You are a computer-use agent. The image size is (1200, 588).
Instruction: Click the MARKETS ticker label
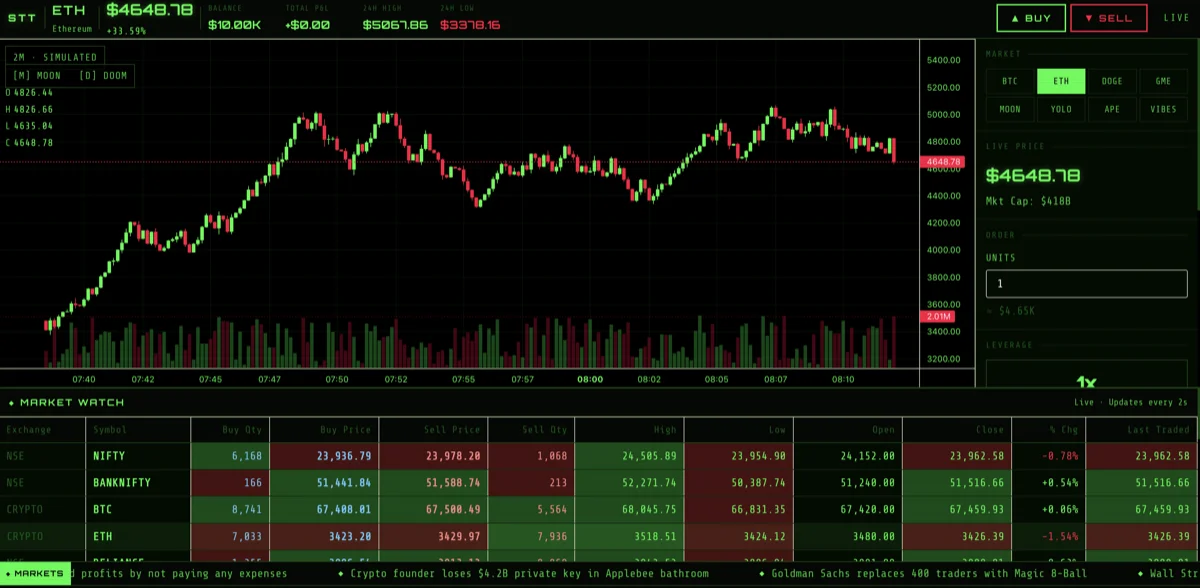[x=34, y=574]
